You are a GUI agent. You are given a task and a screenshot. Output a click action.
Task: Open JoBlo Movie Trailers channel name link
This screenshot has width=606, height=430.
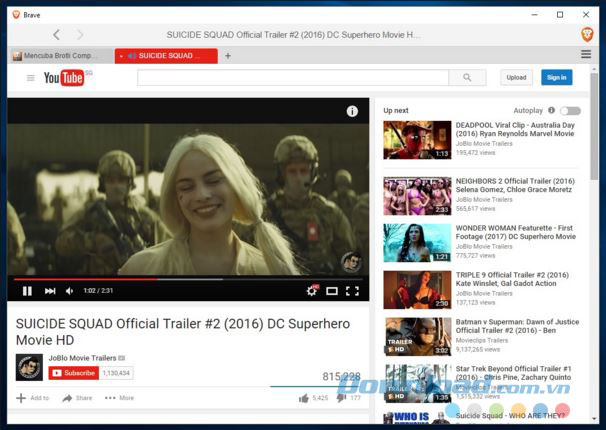pos(82,358)
